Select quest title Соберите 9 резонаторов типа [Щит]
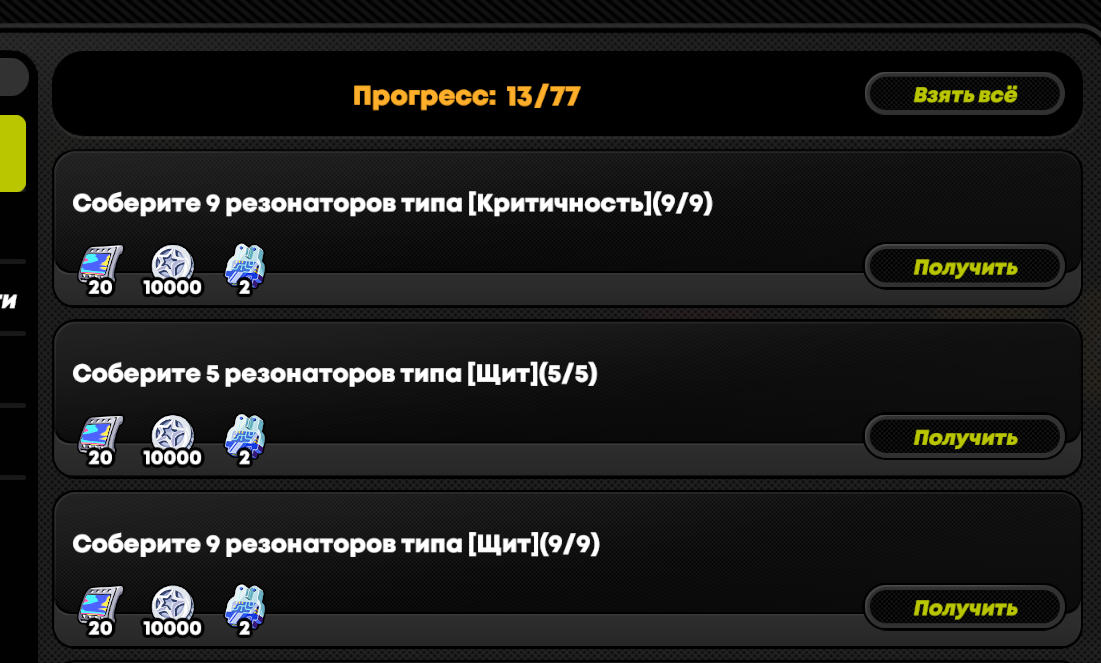1101x663 pixels. pos(336,544)
